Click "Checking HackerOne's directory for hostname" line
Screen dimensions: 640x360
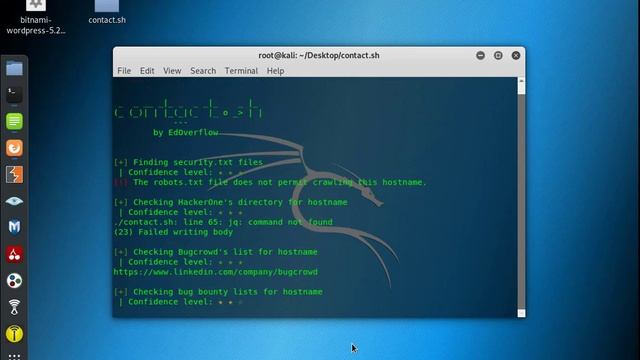pos(231,202)
